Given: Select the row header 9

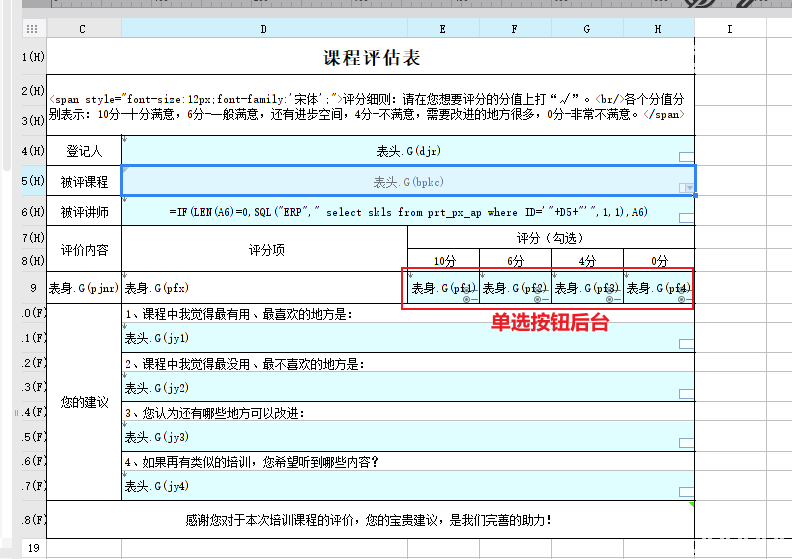Looking at the screenshot, I should [x=33, y=288].
